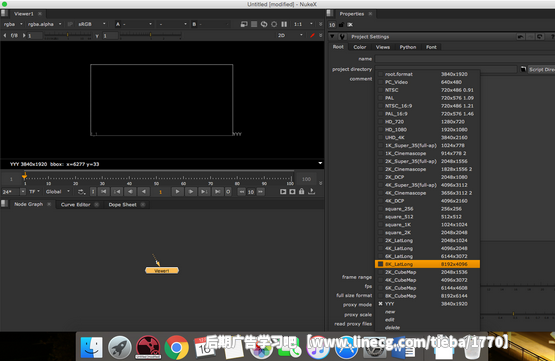This screenshot has height=361, width=555.
Task: Go to the first frame
Action: pyautogui.click(x=103, y=191)
